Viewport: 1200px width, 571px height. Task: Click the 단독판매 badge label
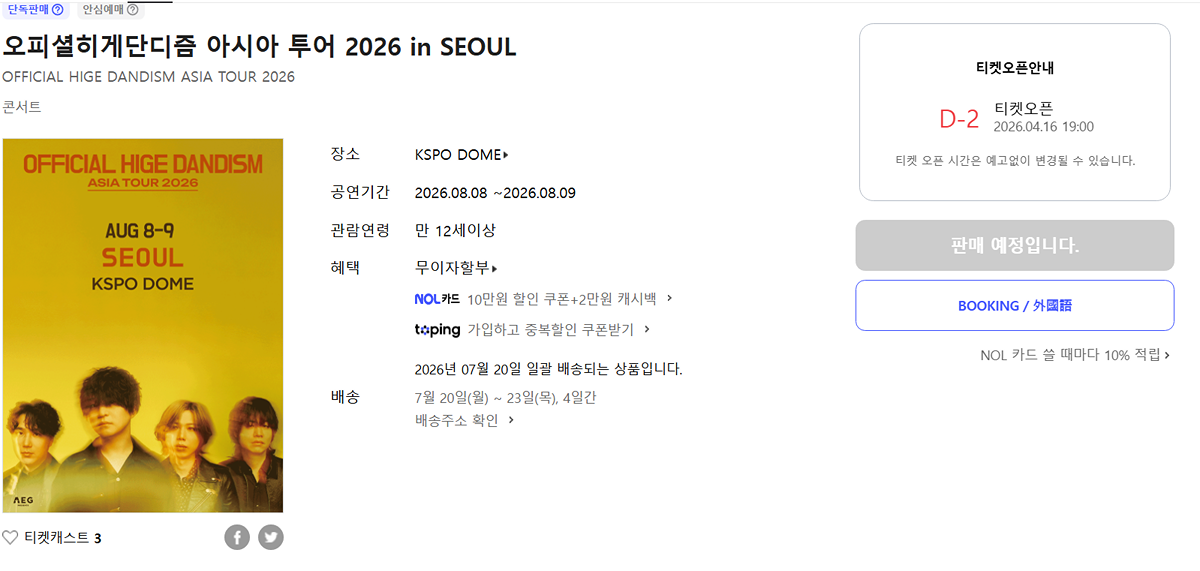[x=28, y=10]
